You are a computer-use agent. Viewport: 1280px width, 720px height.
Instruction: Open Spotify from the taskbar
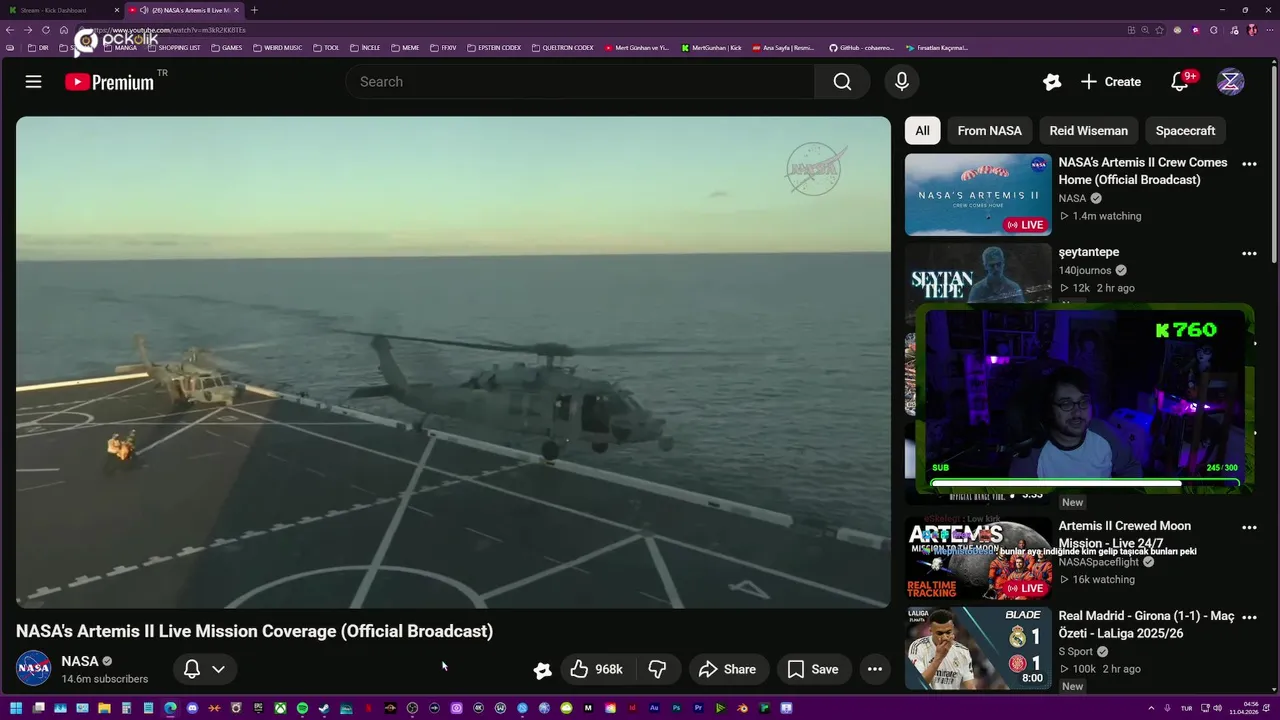302,708
